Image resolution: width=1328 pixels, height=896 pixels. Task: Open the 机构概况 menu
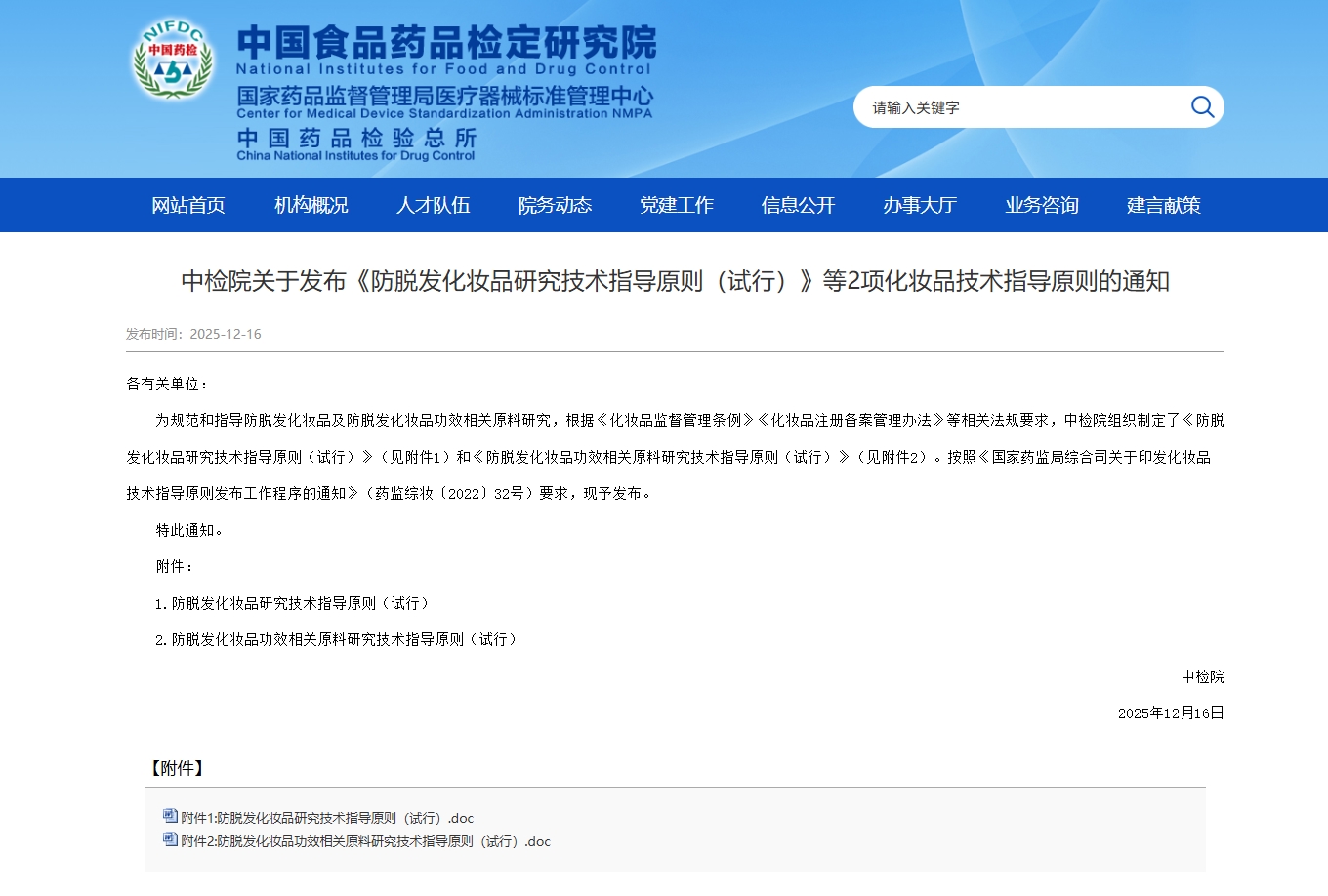(x=311, y=205)
